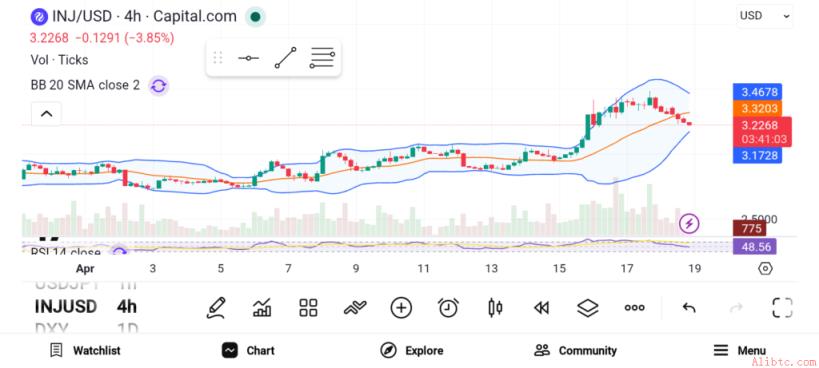Screen dimensions: 819x368
Task: Add symbol with plus circle icon
Action: (x=401, y=307)
